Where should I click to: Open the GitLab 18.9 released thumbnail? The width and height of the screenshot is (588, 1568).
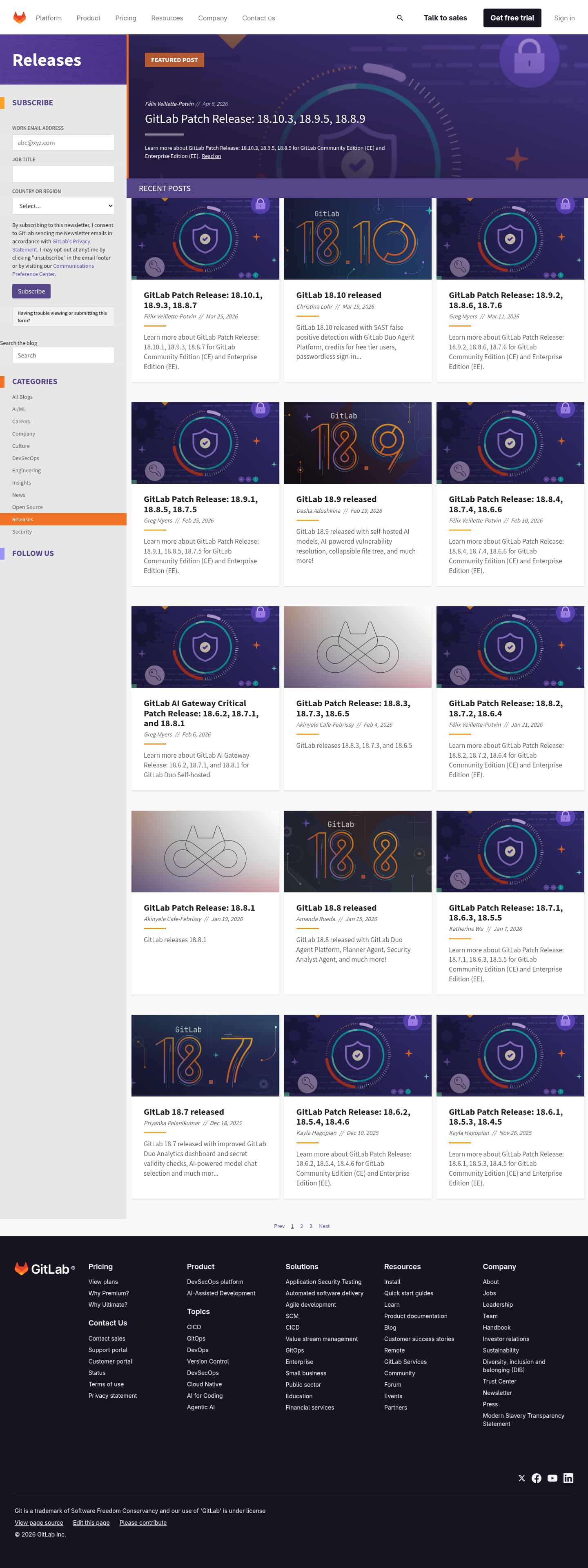(358, 443)
